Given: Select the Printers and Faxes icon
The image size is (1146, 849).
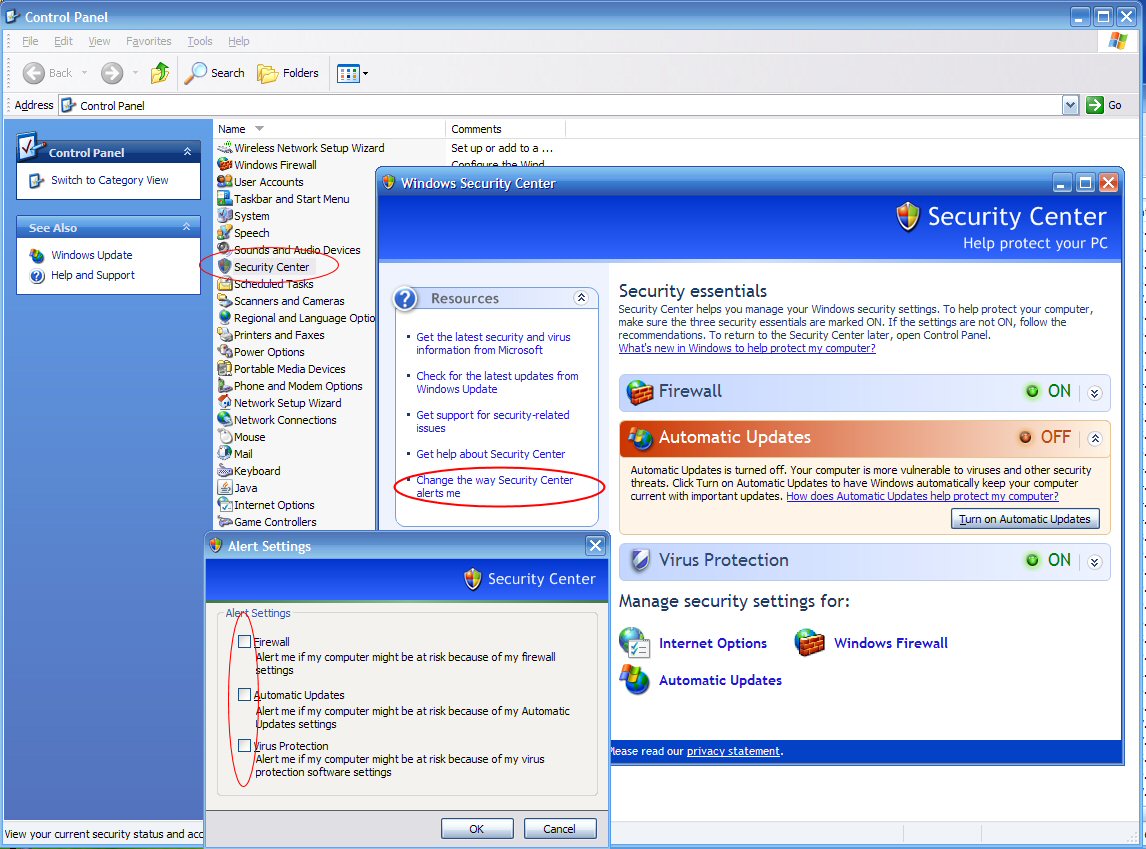Looking at the screenshot, I should pos(224,335).
